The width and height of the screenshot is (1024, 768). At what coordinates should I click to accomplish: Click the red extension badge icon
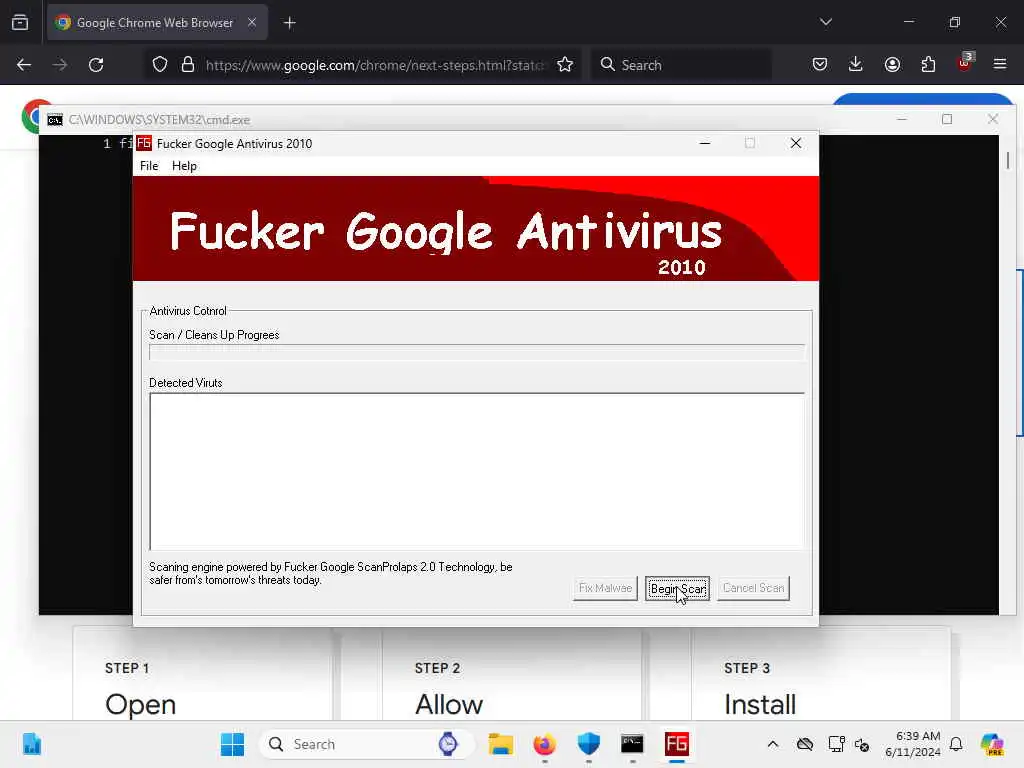[x=965, y=63]
